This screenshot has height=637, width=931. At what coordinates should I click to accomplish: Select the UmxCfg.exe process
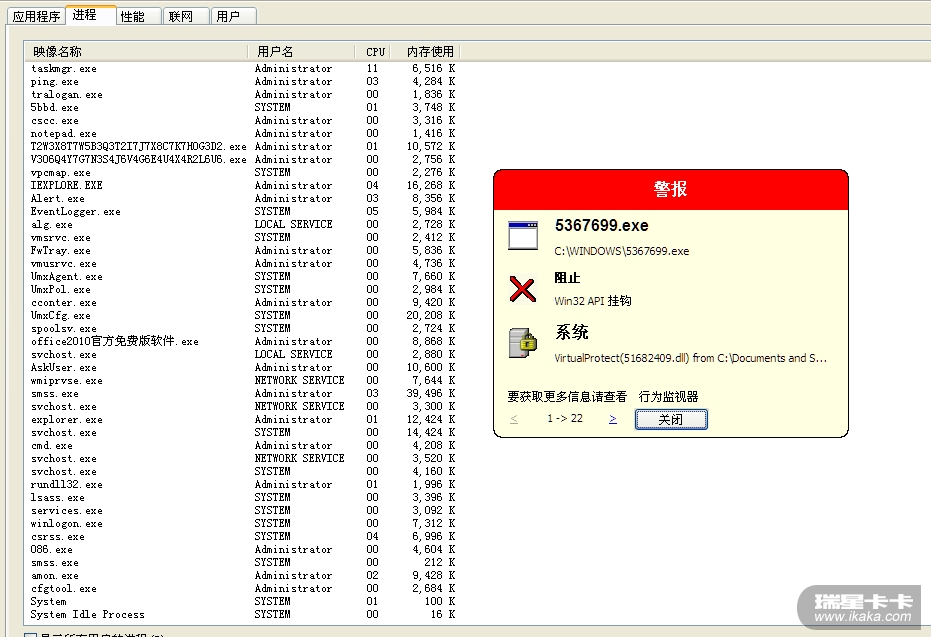coord(242,315)
